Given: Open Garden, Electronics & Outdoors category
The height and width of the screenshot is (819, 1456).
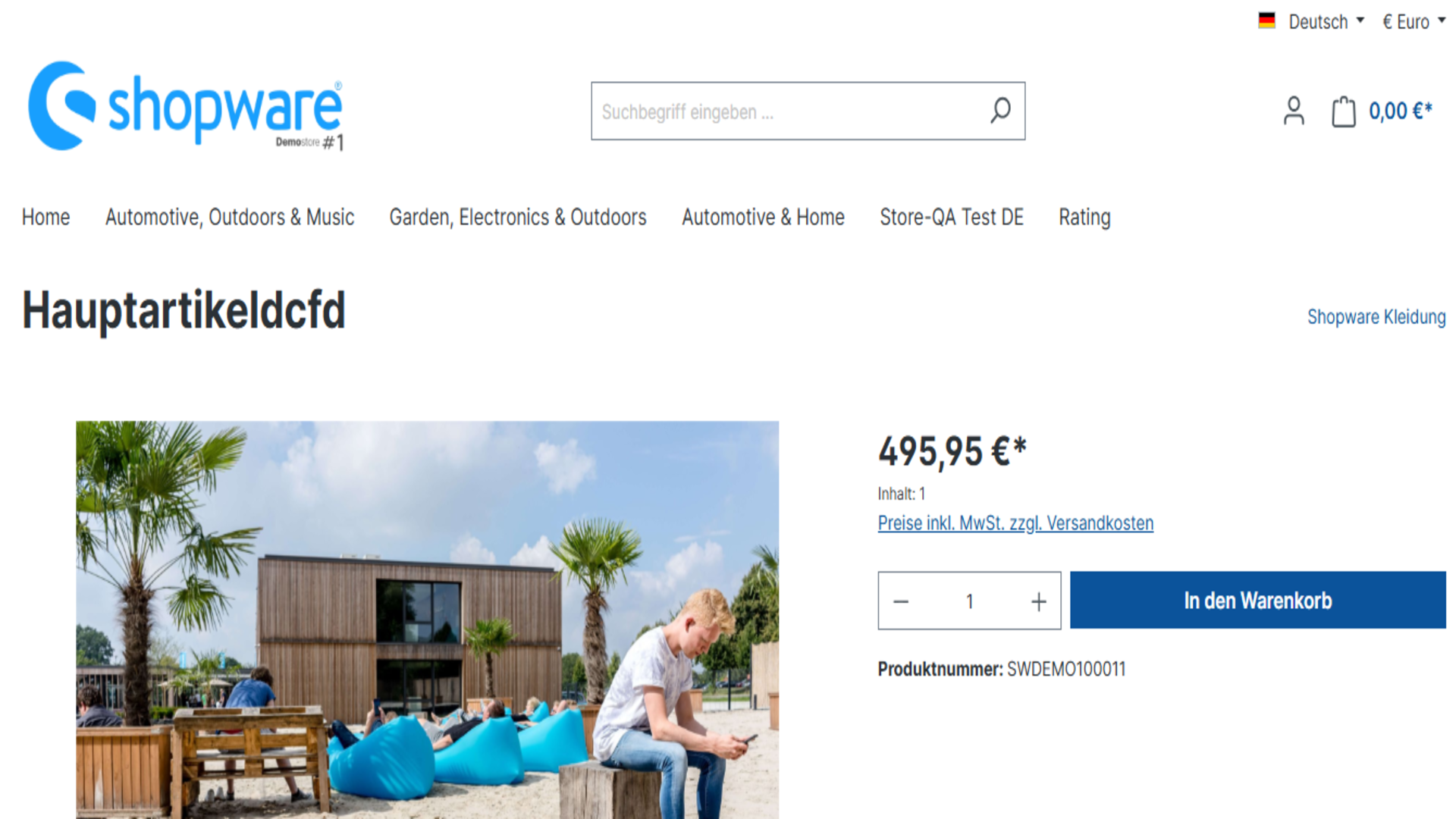Looking at the screenshot, I should 518,218.
